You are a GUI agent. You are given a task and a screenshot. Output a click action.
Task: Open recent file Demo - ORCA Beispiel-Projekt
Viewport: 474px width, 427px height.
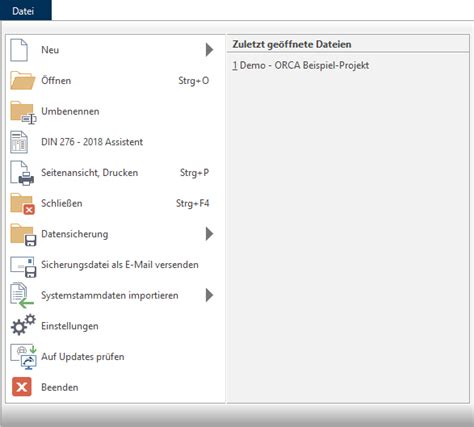[301, 65]
